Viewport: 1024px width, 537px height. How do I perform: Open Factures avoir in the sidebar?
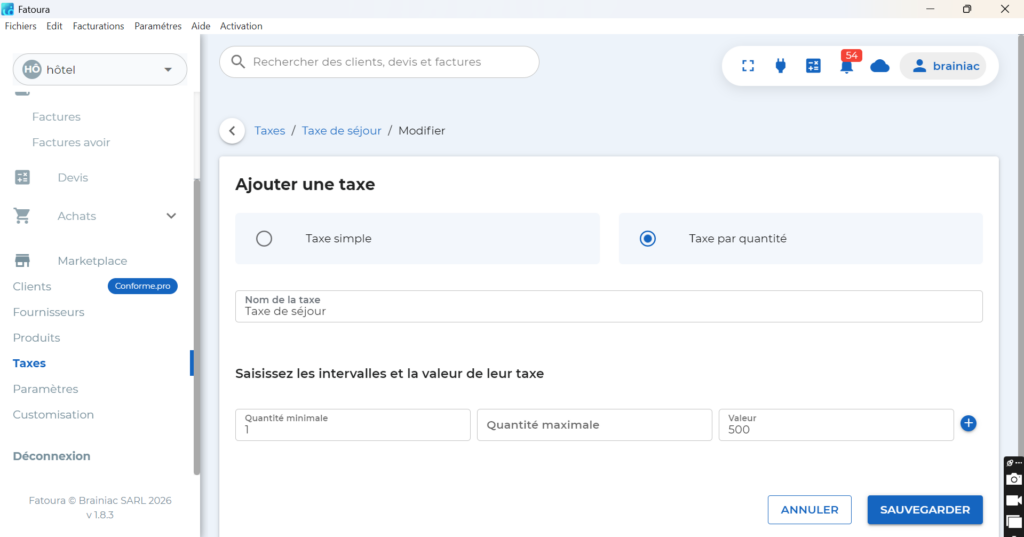[x=71, y=142]
